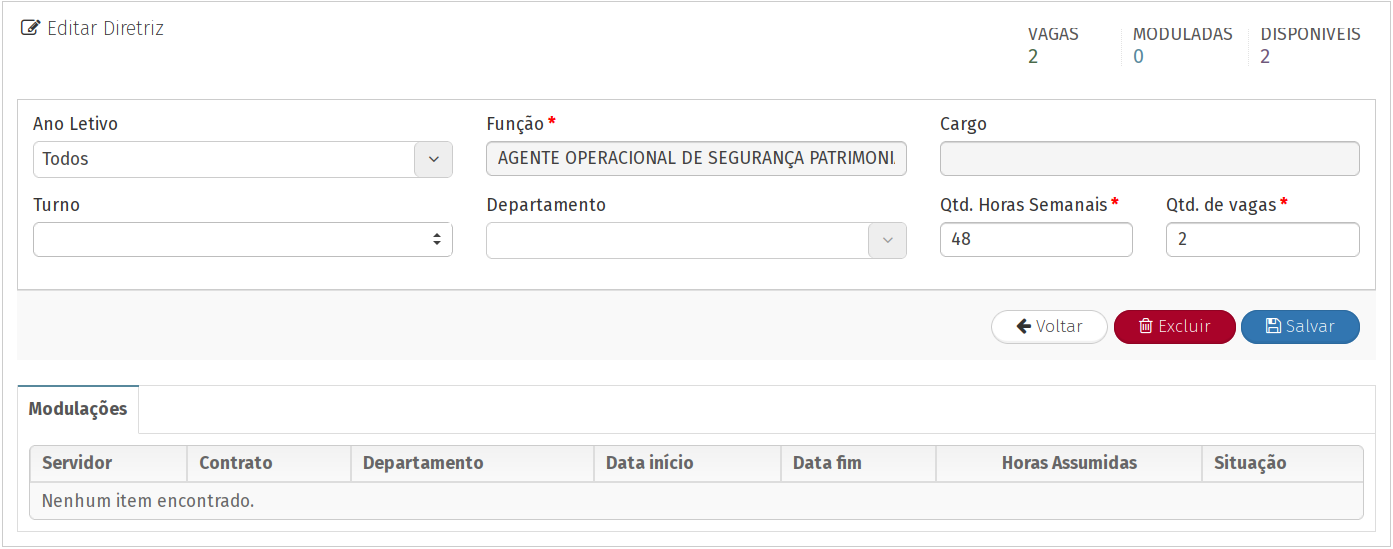Sort by the Servidor column header
Image resolution: width=1393 pixels, height=549 pixels.
(77, 463)
